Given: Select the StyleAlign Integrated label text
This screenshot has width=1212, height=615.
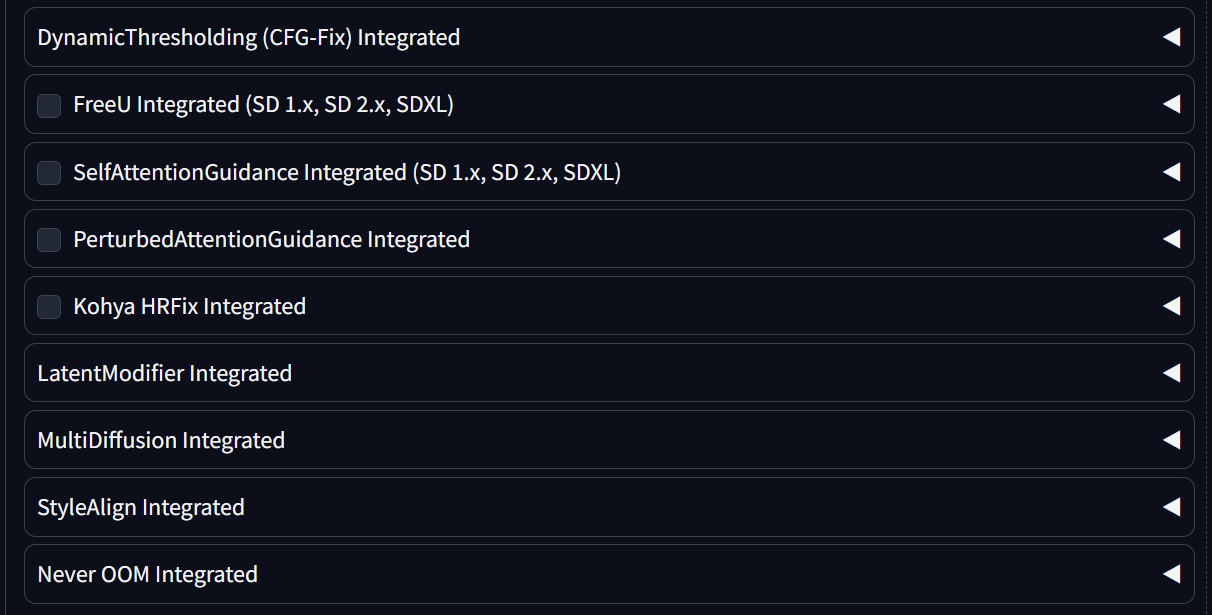Looking at the screenshot, I should pyautogui.click(x=141, y=508).
